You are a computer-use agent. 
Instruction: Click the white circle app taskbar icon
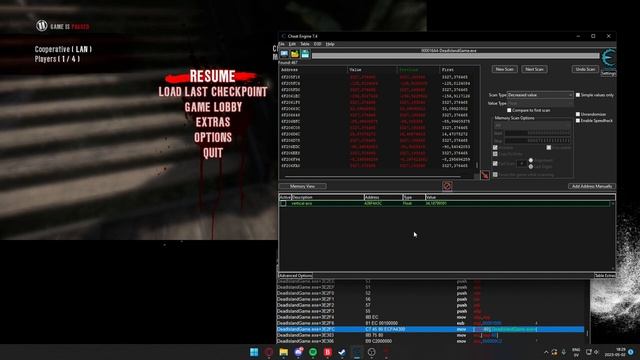coord(371,352)
